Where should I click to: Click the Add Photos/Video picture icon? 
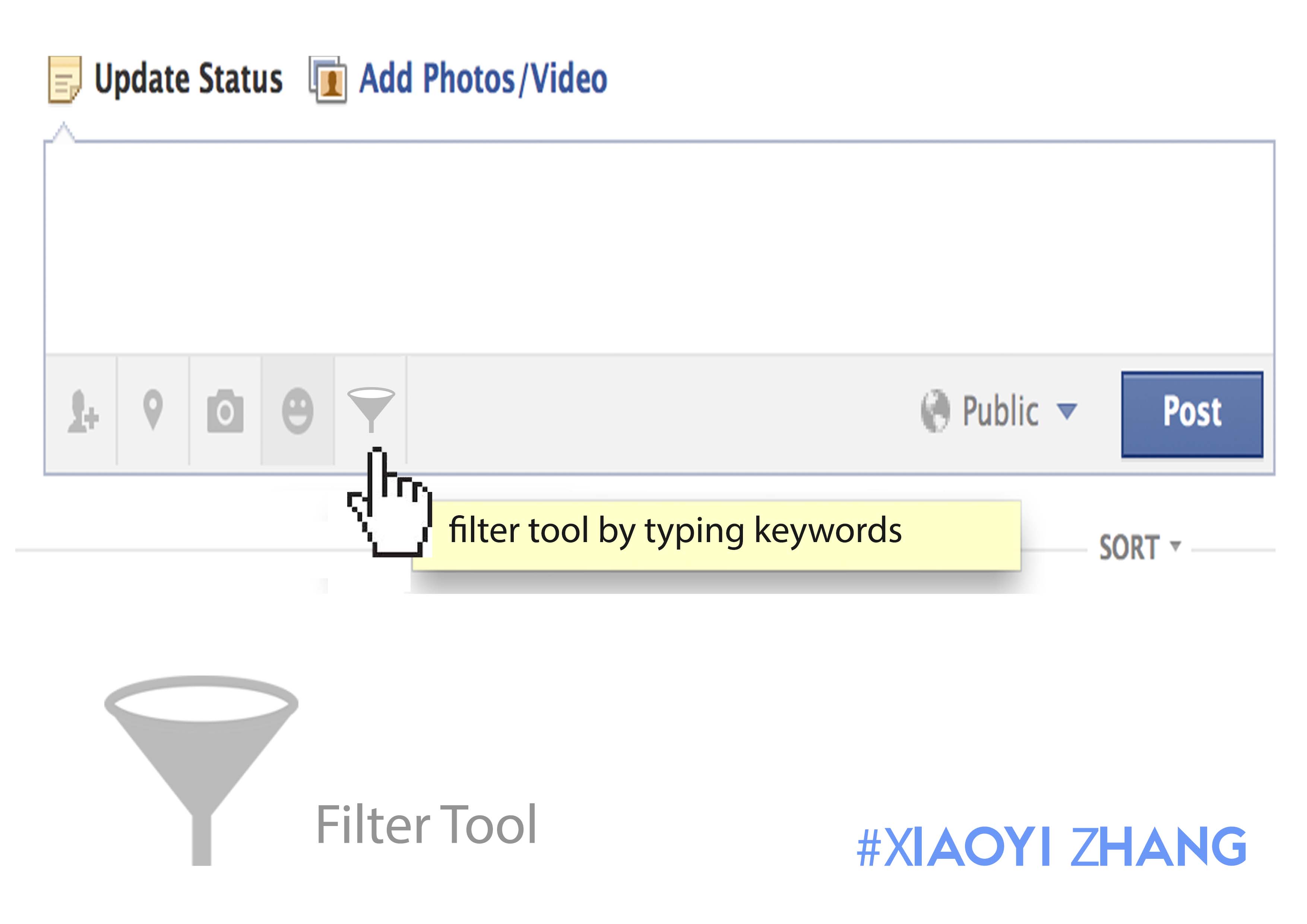(328, 80)
